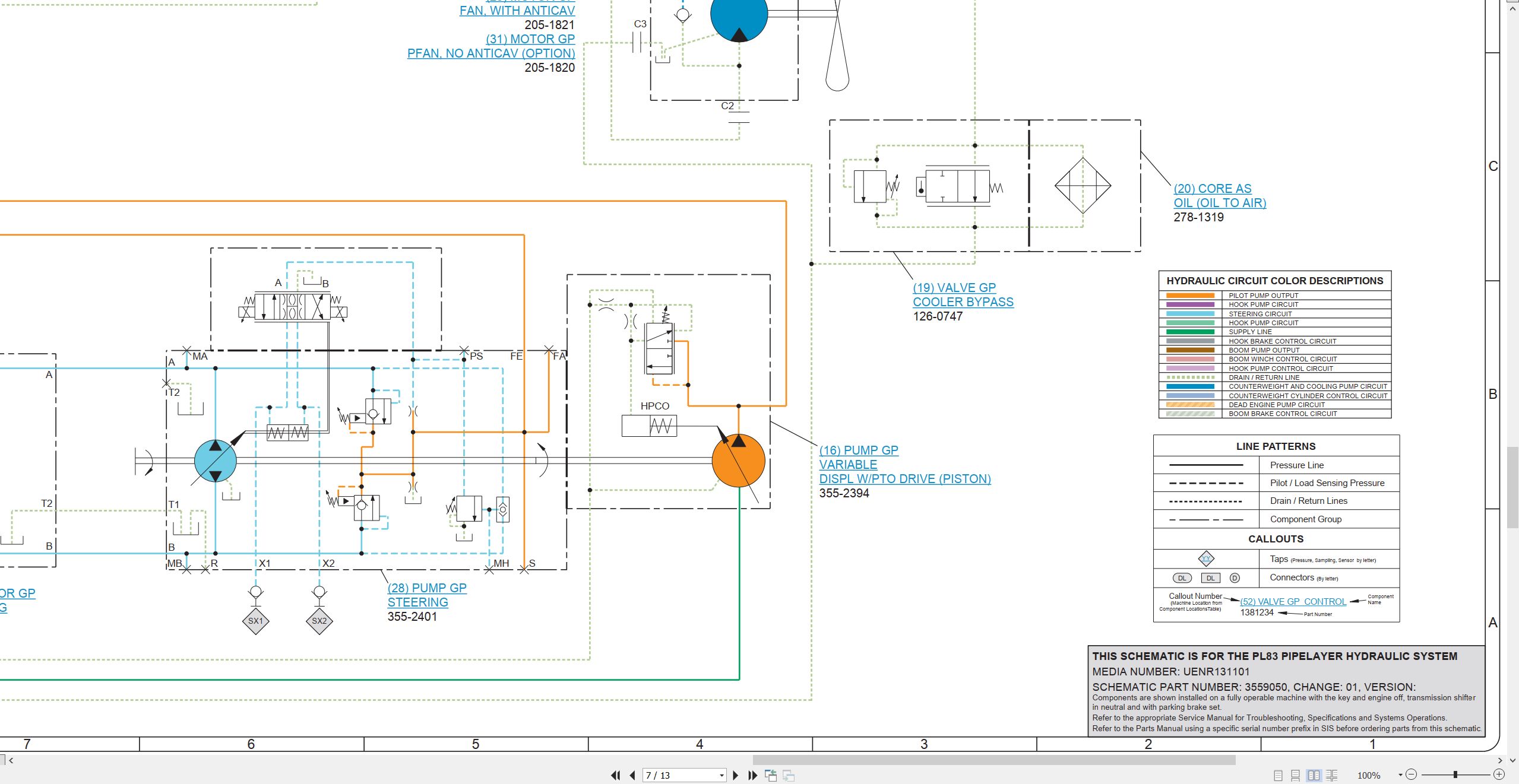The image size is (1519, 784).
Task: Open the page number dropdown
Action: [721, 775]
